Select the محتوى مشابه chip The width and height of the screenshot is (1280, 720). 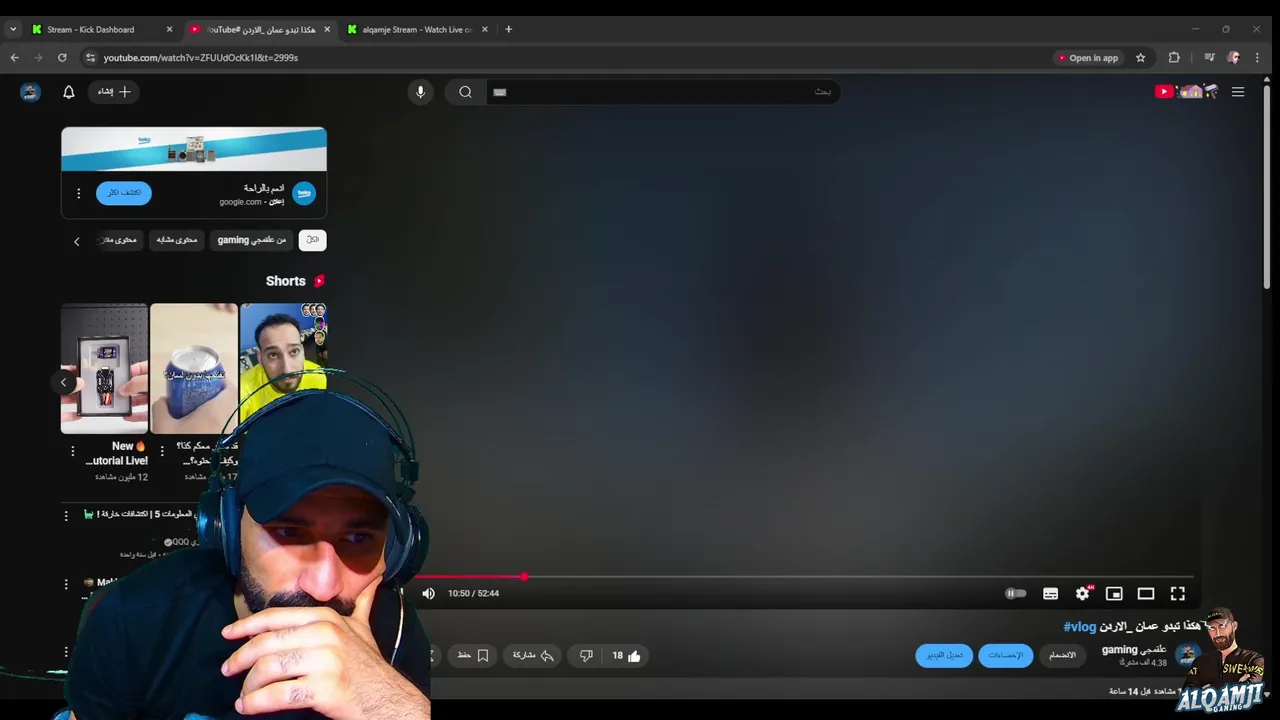coord(177,240)
